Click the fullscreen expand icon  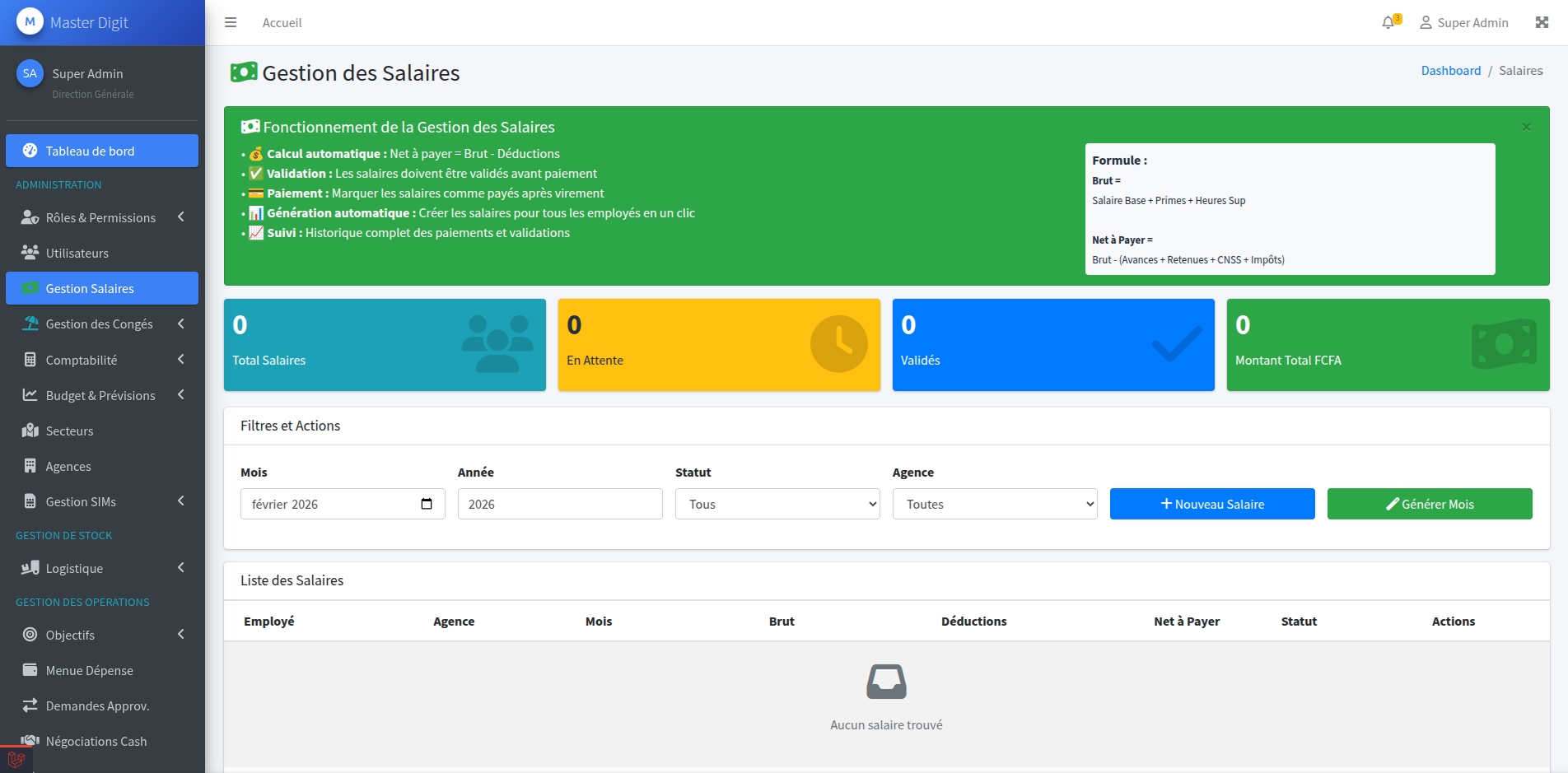pyautogui.click(x=1542, y=22)
